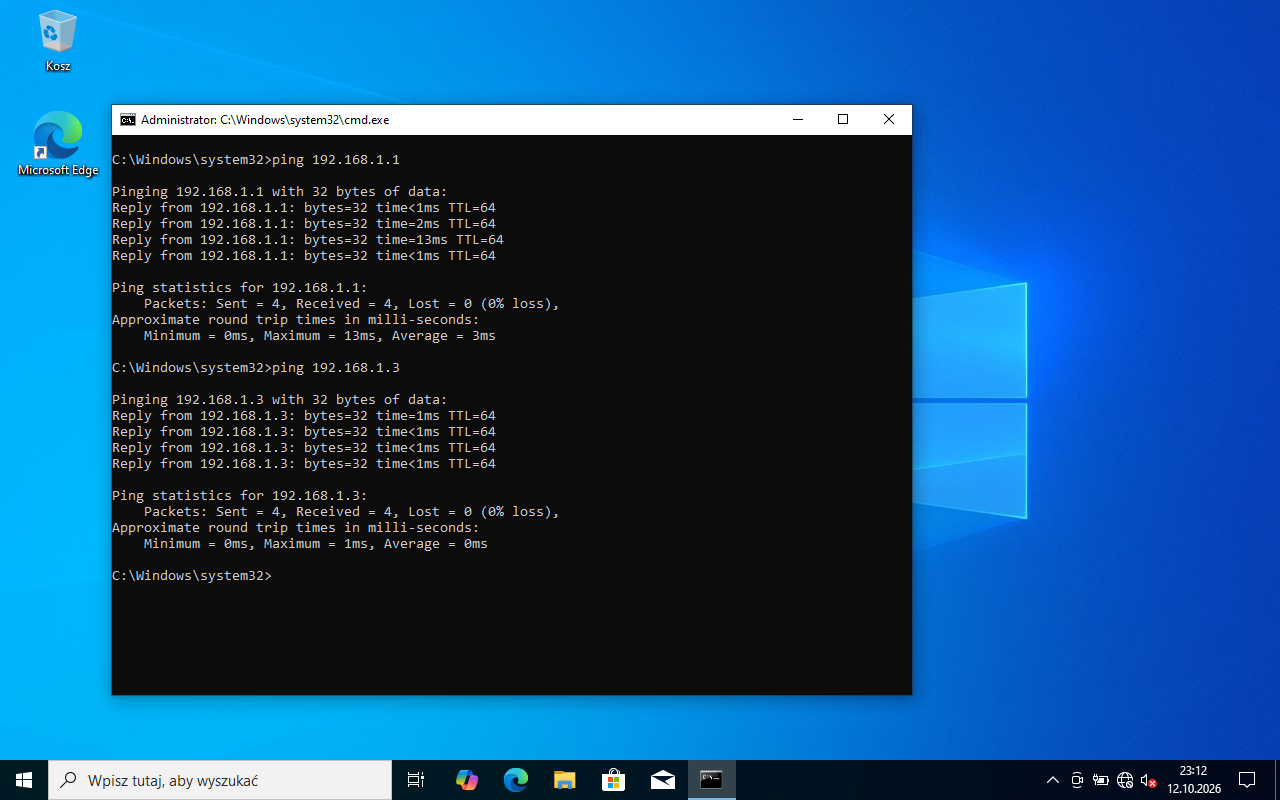Click the 192.168.1.3 reply with time=1ms
1280x800 pixels.
pos(304,416)
